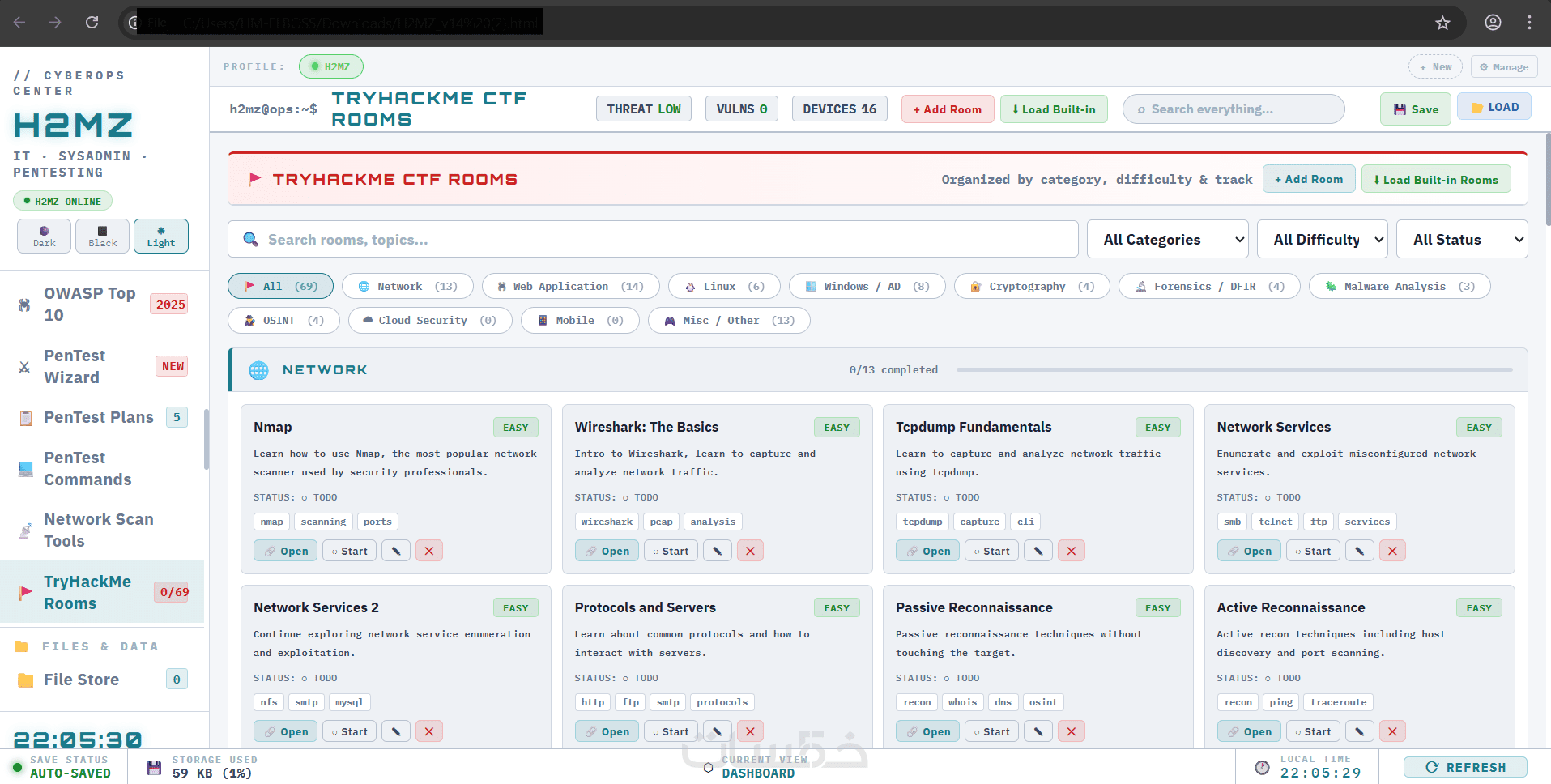Switch to Black theme
The height and width of the screenshot is (784, 1551).
coord(102,236)
